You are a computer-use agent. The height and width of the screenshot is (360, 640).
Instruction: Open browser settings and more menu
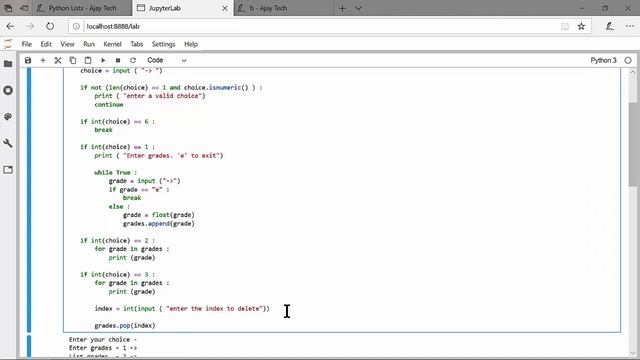click(630, 26)
